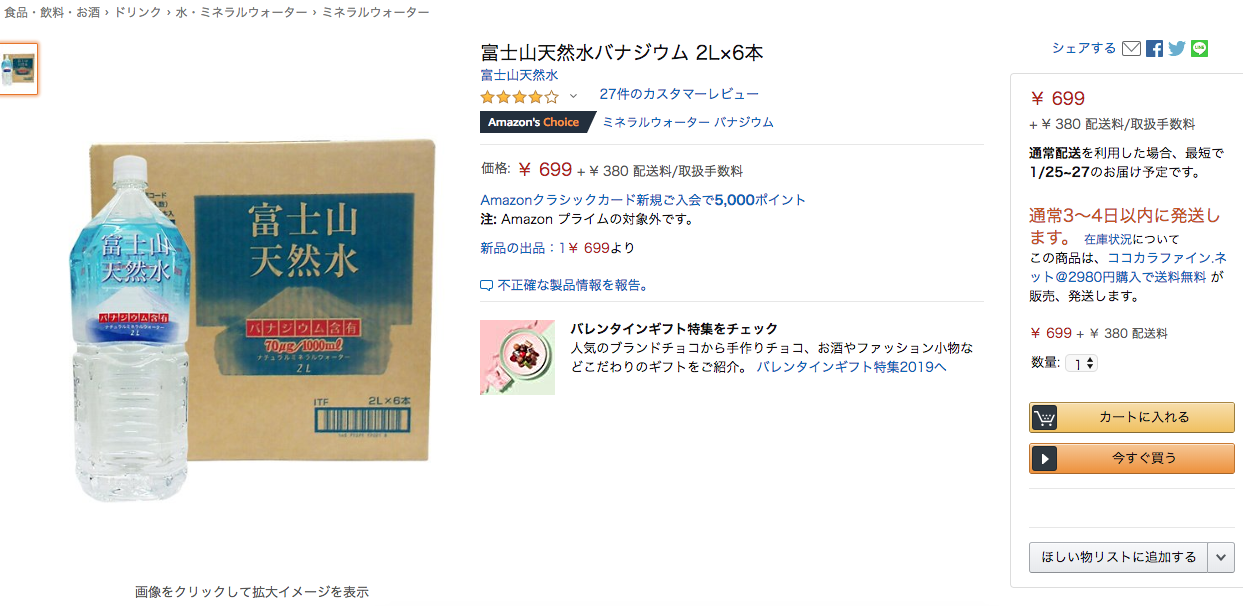Image resolution: width=1243 pixels, height=606 pixels.
Task: Click the 富士山天然水 brand link
Action: 519,75
